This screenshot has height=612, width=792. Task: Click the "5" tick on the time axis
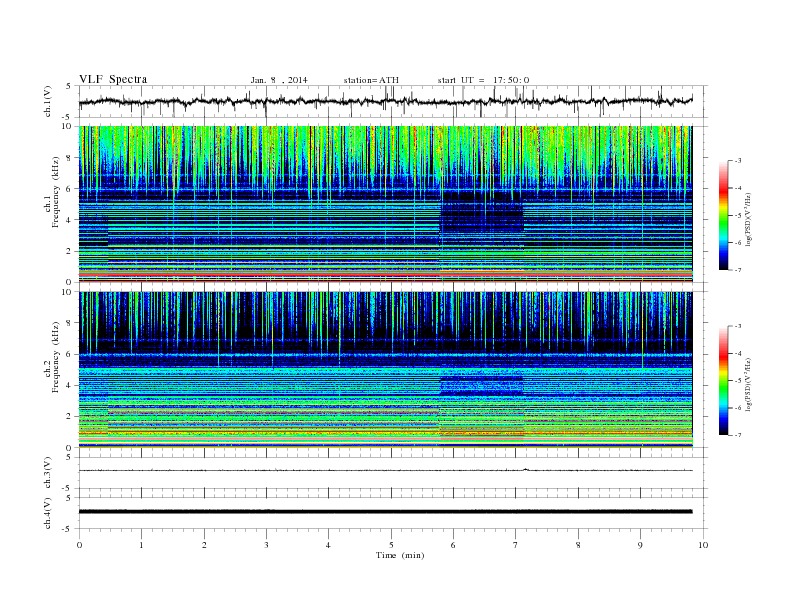click(x=391, y=545)
